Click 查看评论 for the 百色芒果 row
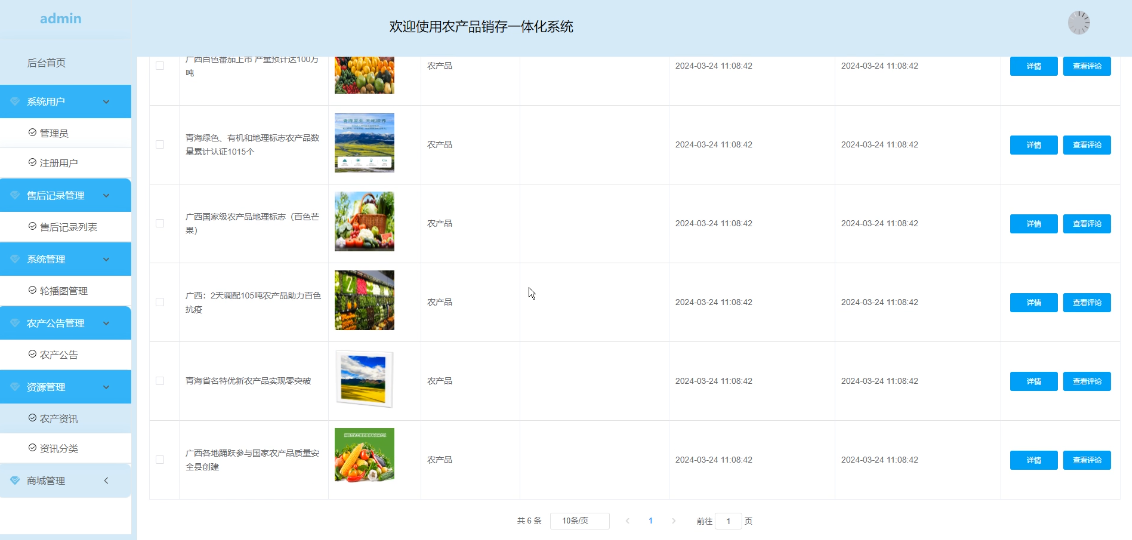 click(1087, 223)
